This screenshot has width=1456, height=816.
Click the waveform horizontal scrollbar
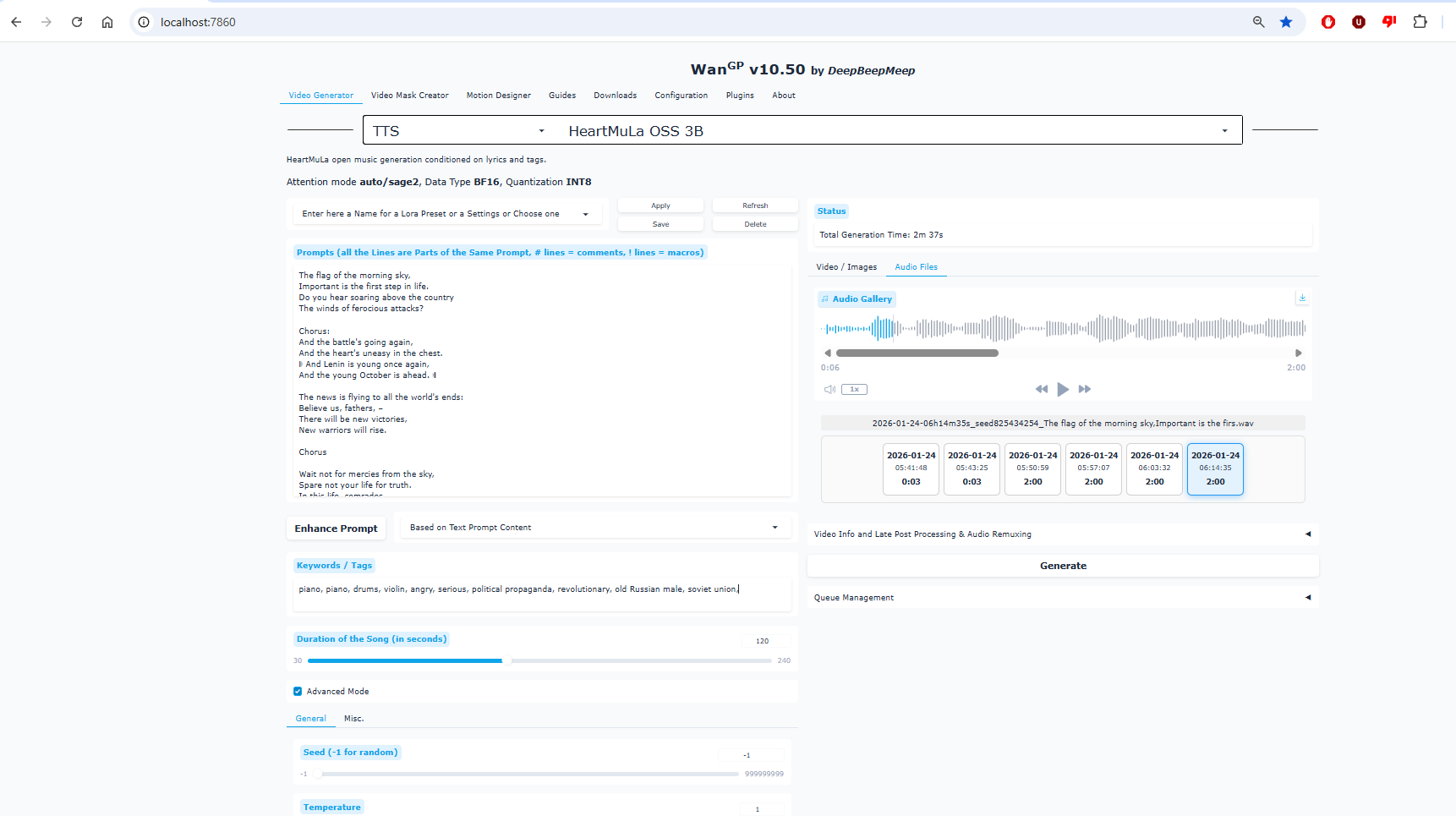pos(917,353)
